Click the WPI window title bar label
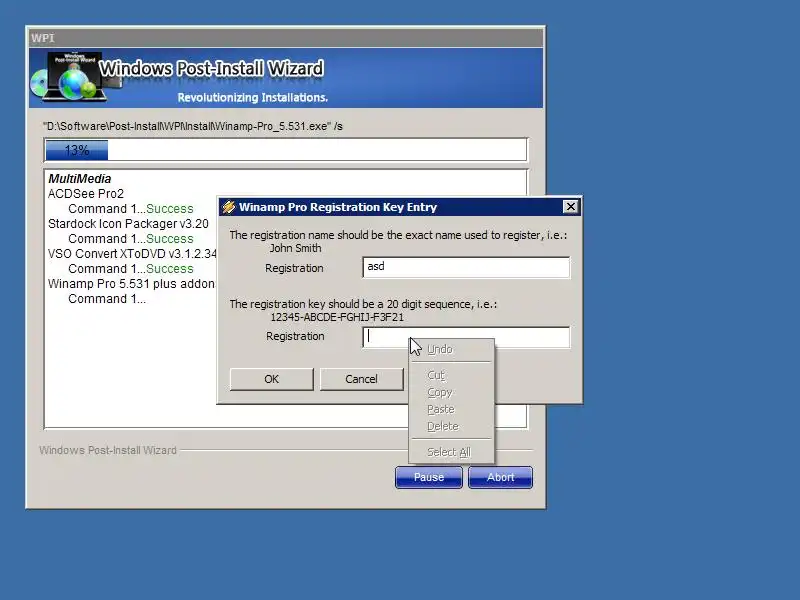The height and width of the screenshot is (600, 800). [x=43, y=38]
